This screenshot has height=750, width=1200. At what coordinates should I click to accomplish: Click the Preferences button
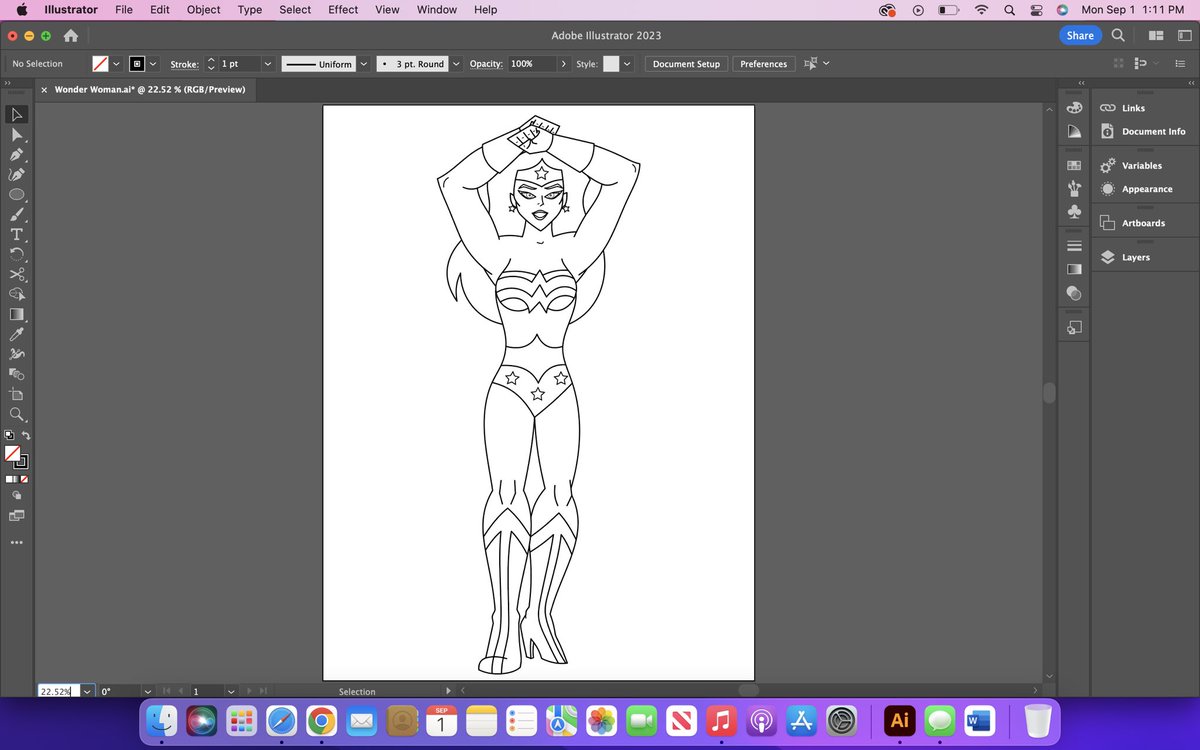click(x=764, y=64)
